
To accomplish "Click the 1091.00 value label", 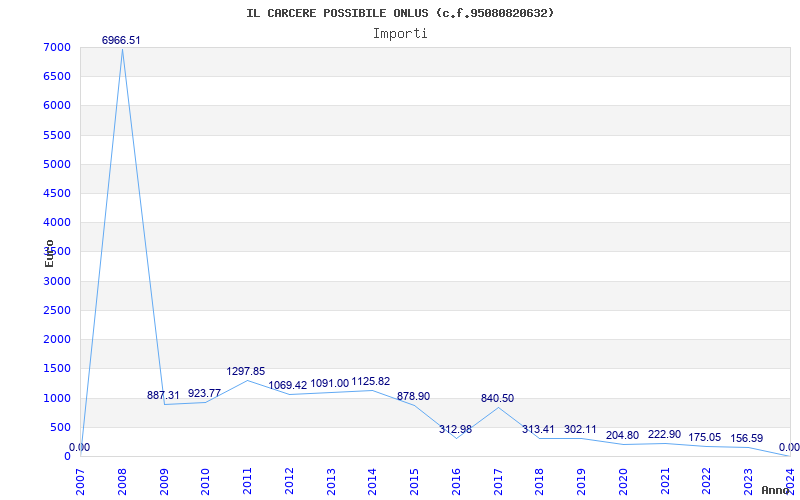I will click(x=330, y=384).
